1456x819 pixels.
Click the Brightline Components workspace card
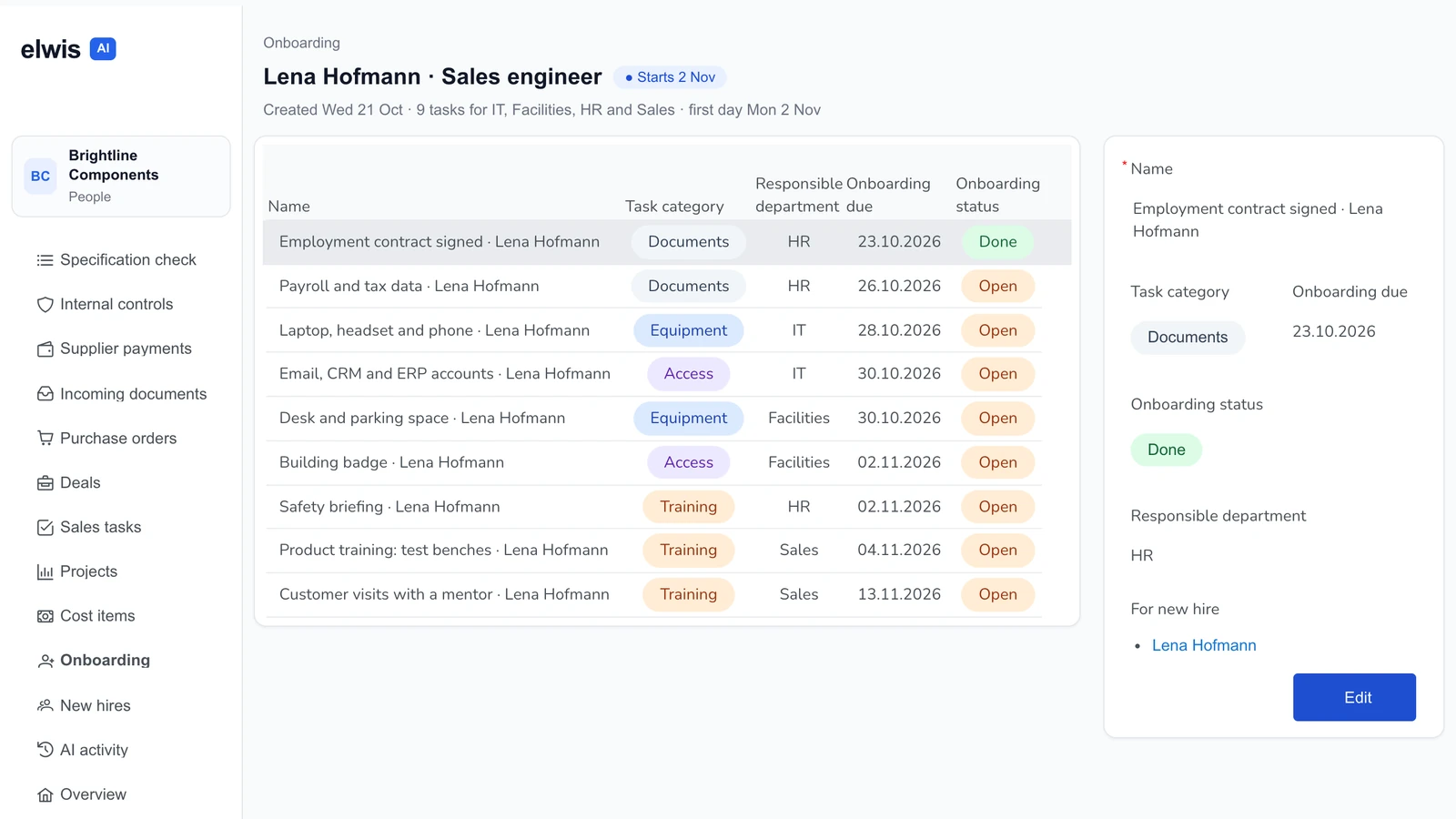coord(121,177)
